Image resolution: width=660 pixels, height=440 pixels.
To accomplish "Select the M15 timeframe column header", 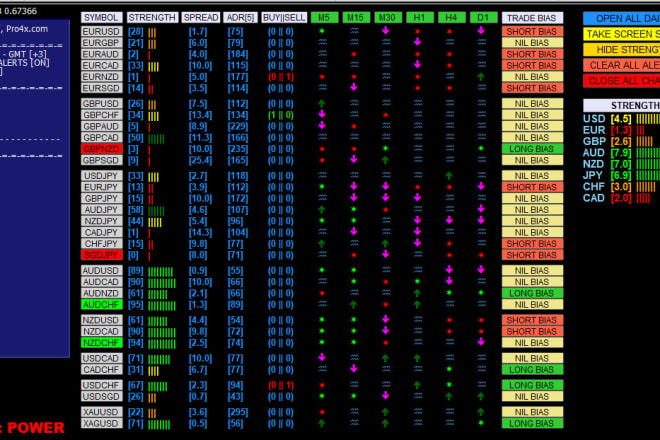I will pos(356,18).
